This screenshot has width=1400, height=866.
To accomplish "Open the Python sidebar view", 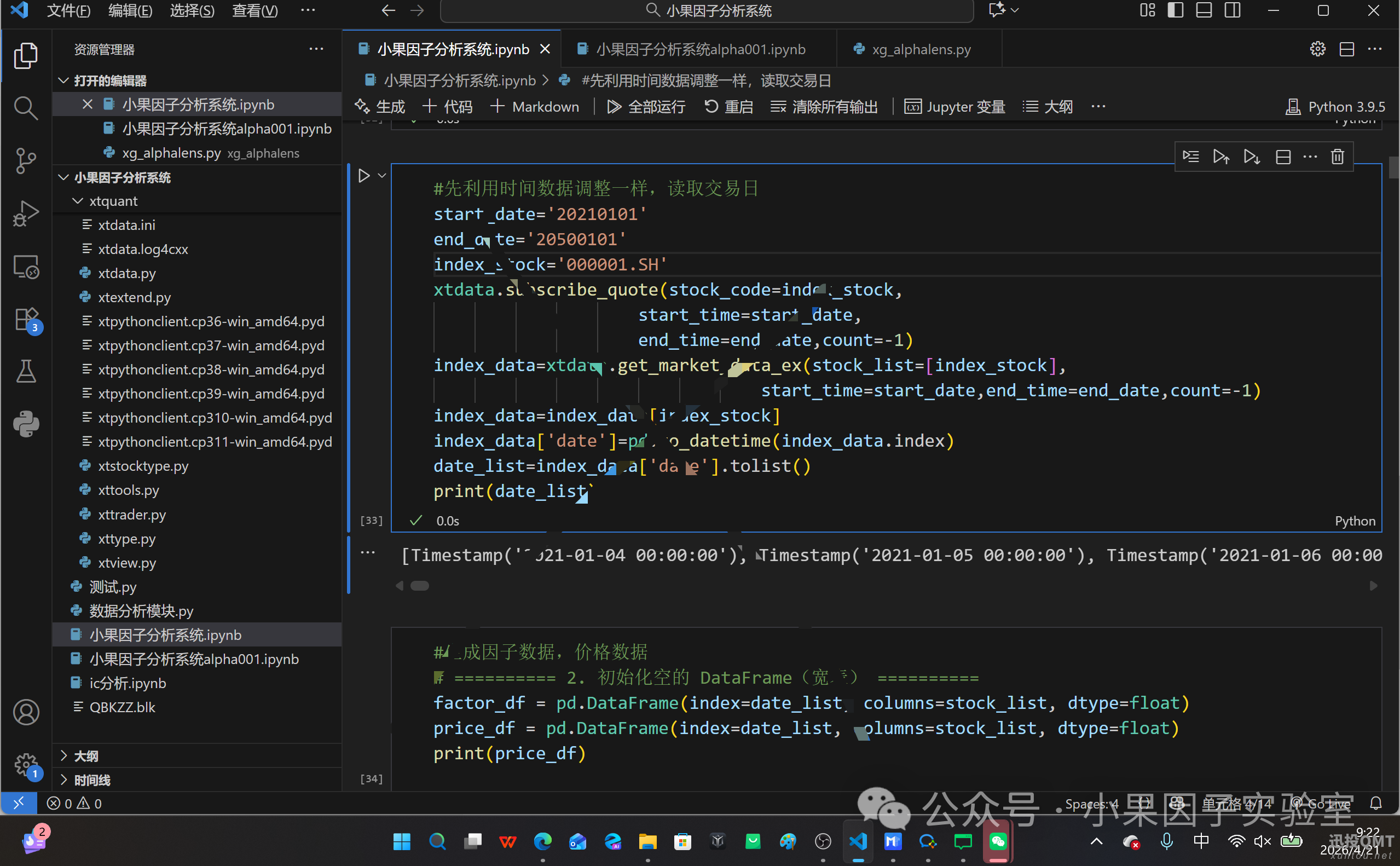I will pyautogui.click(x=26, y=424).
